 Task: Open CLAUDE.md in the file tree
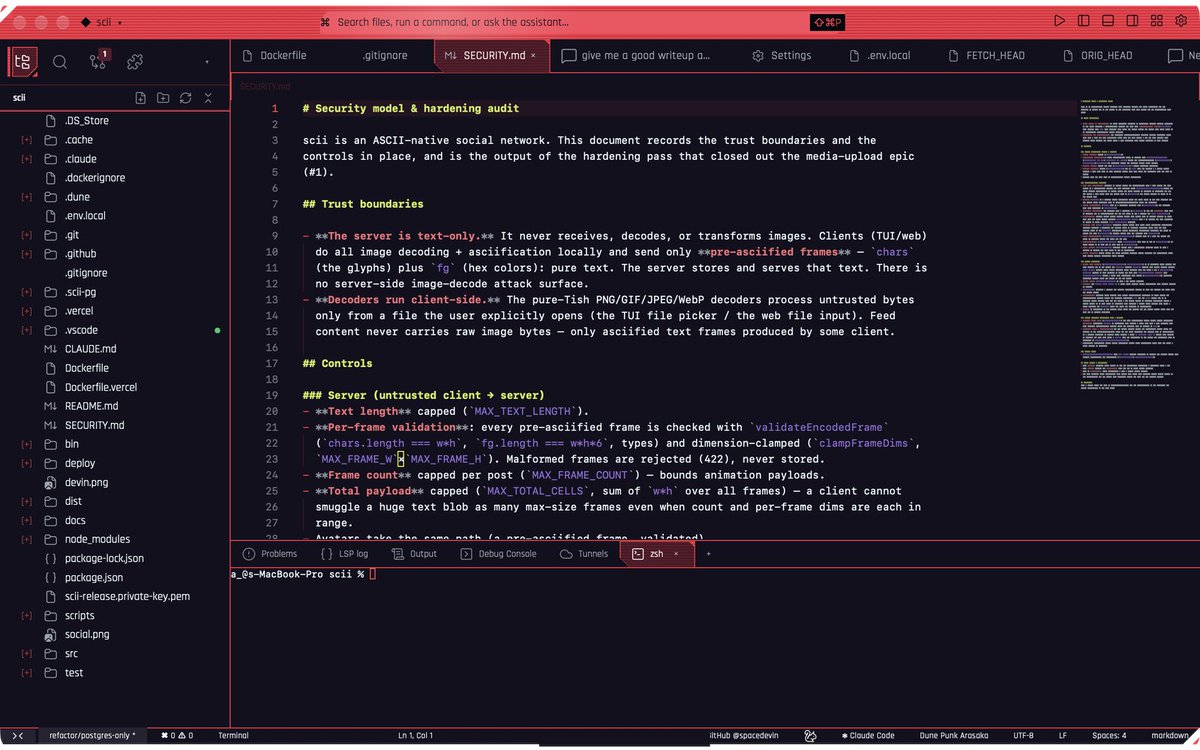click(90, 349)
